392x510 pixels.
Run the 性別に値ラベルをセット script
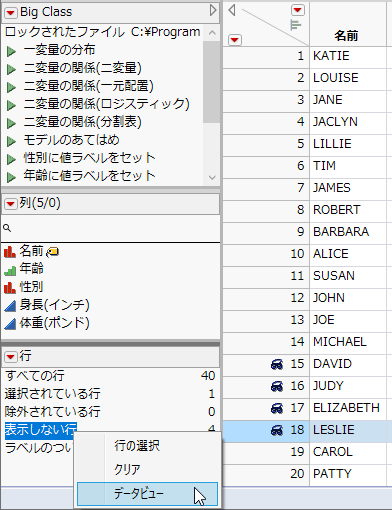(x=11, y=159)
